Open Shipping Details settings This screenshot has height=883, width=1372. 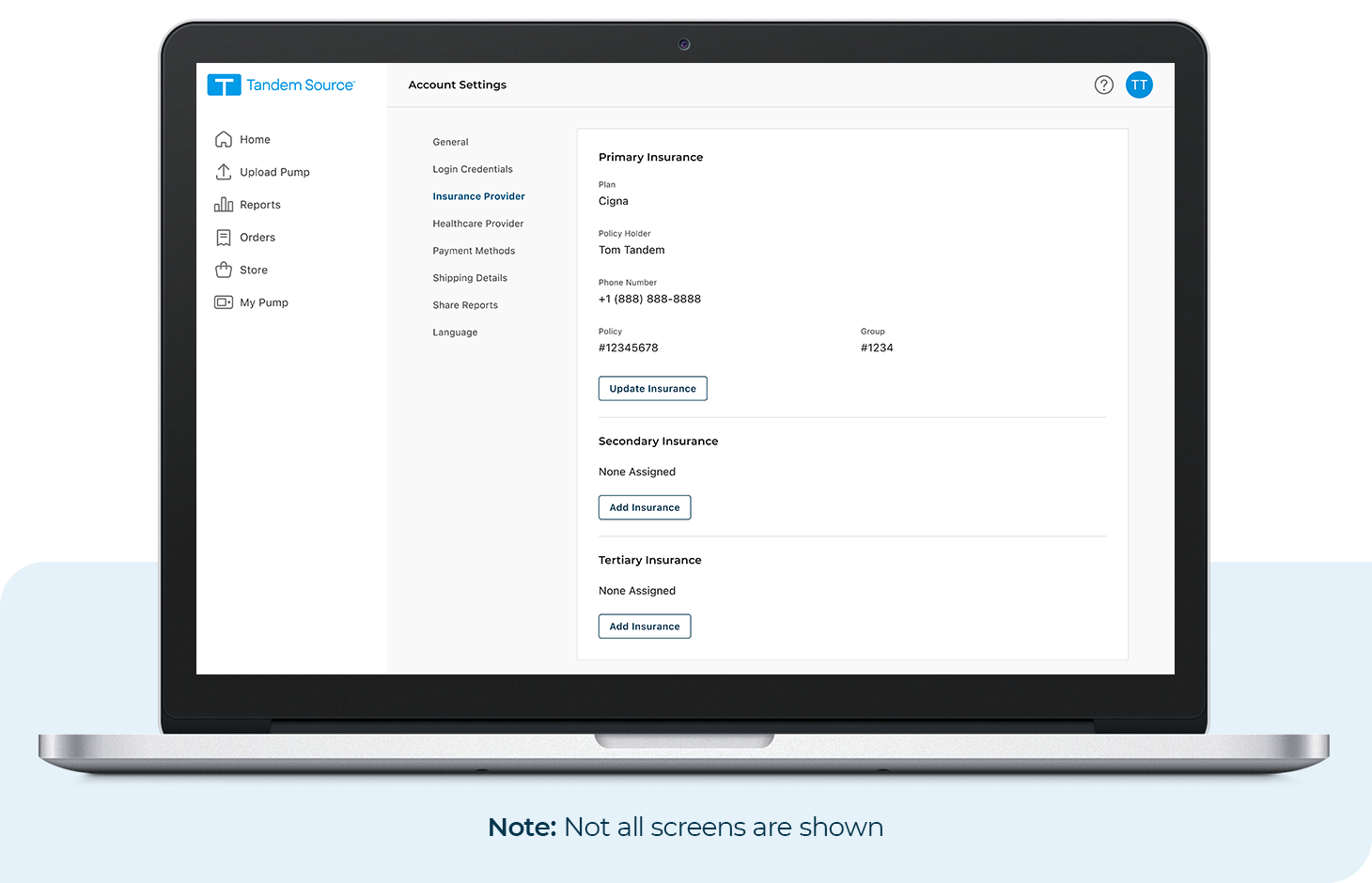(x=470, y=277)
